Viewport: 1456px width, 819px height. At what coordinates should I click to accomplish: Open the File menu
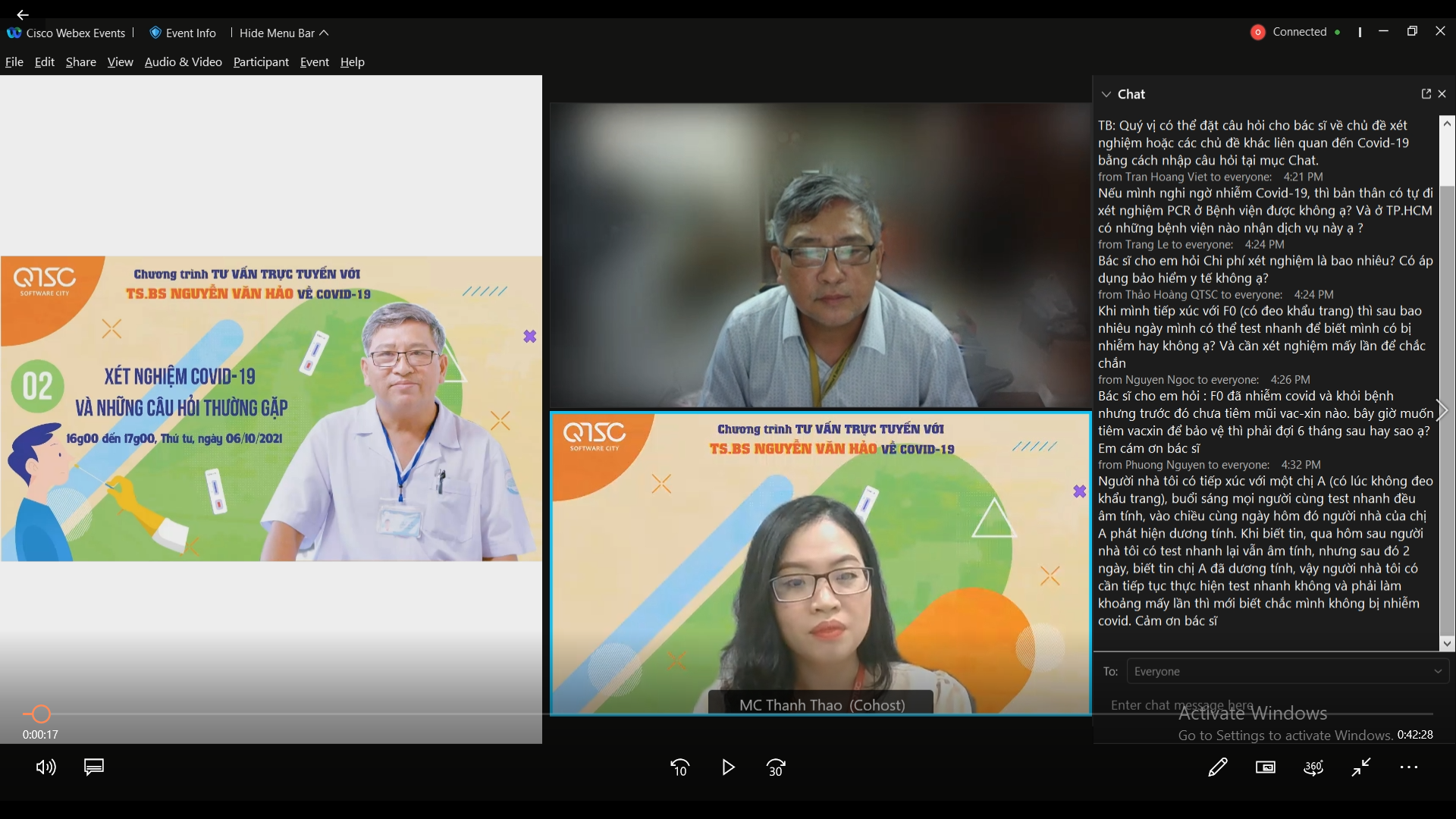(x=14, y=61)
